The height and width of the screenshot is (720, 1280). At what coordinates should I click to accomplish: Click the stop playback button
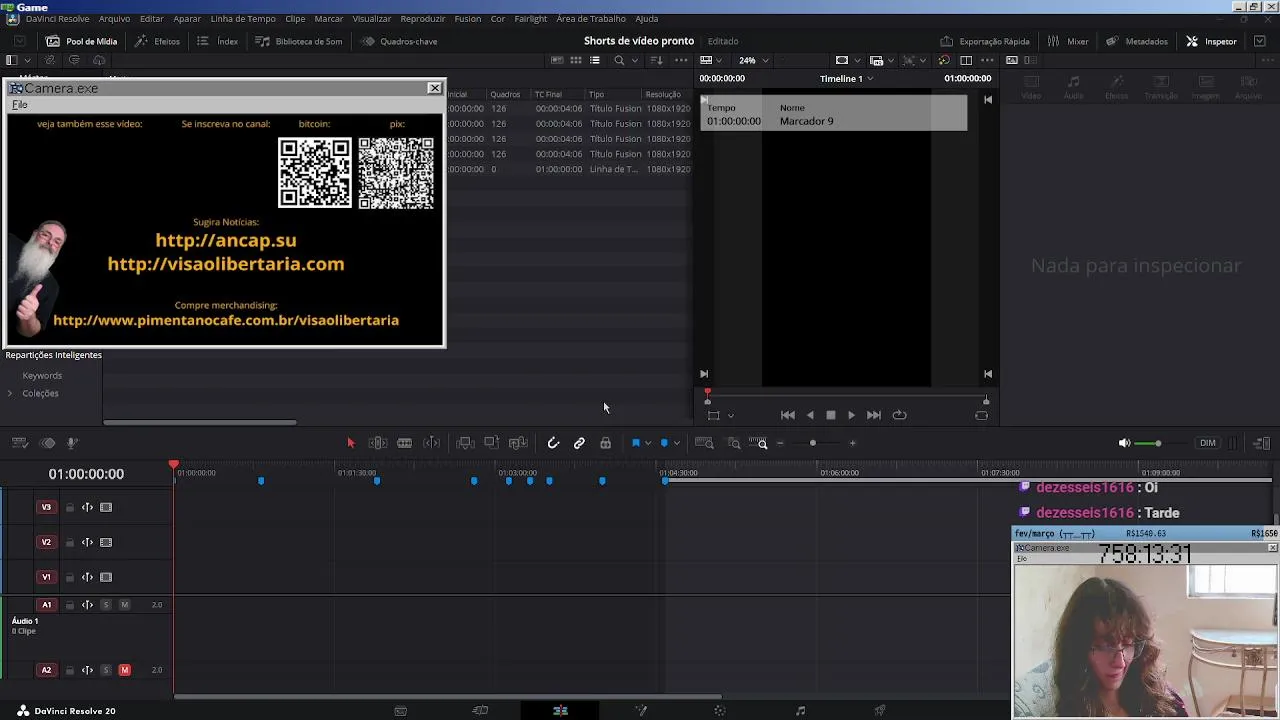point(830,415)
